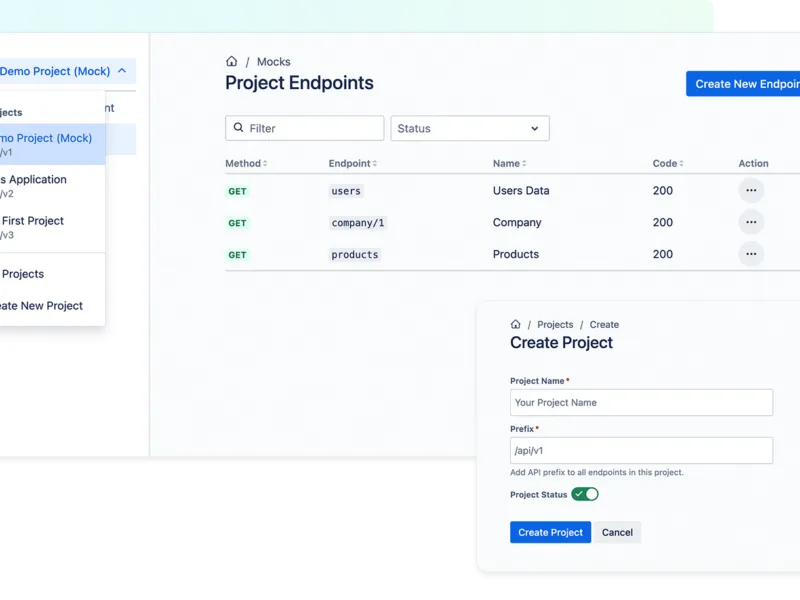Sort endpoints by Code column

[x=668, y=164]
